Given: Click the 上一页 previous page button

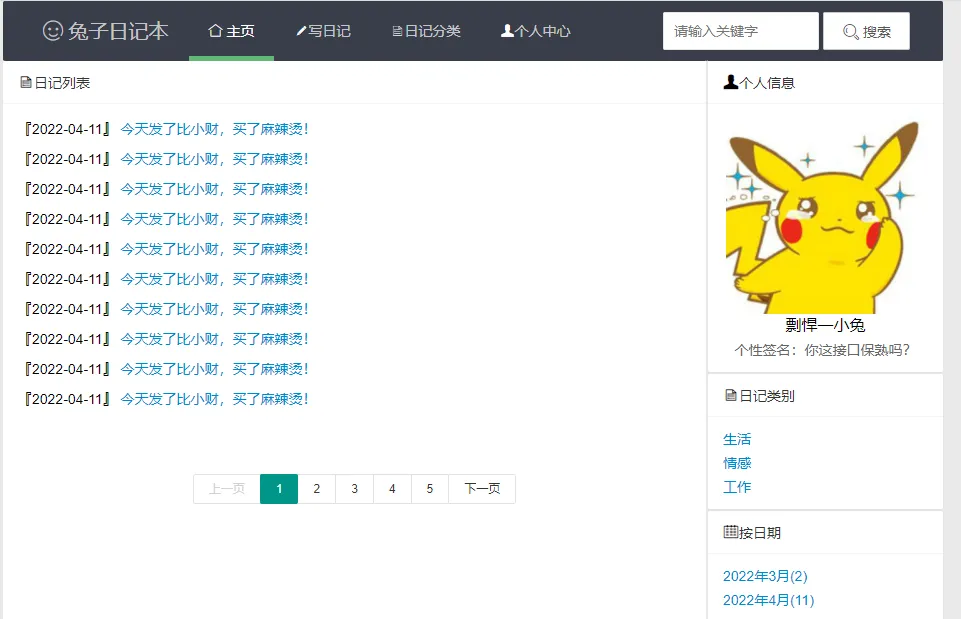Looking at the screenshot, I should point(227,488).
